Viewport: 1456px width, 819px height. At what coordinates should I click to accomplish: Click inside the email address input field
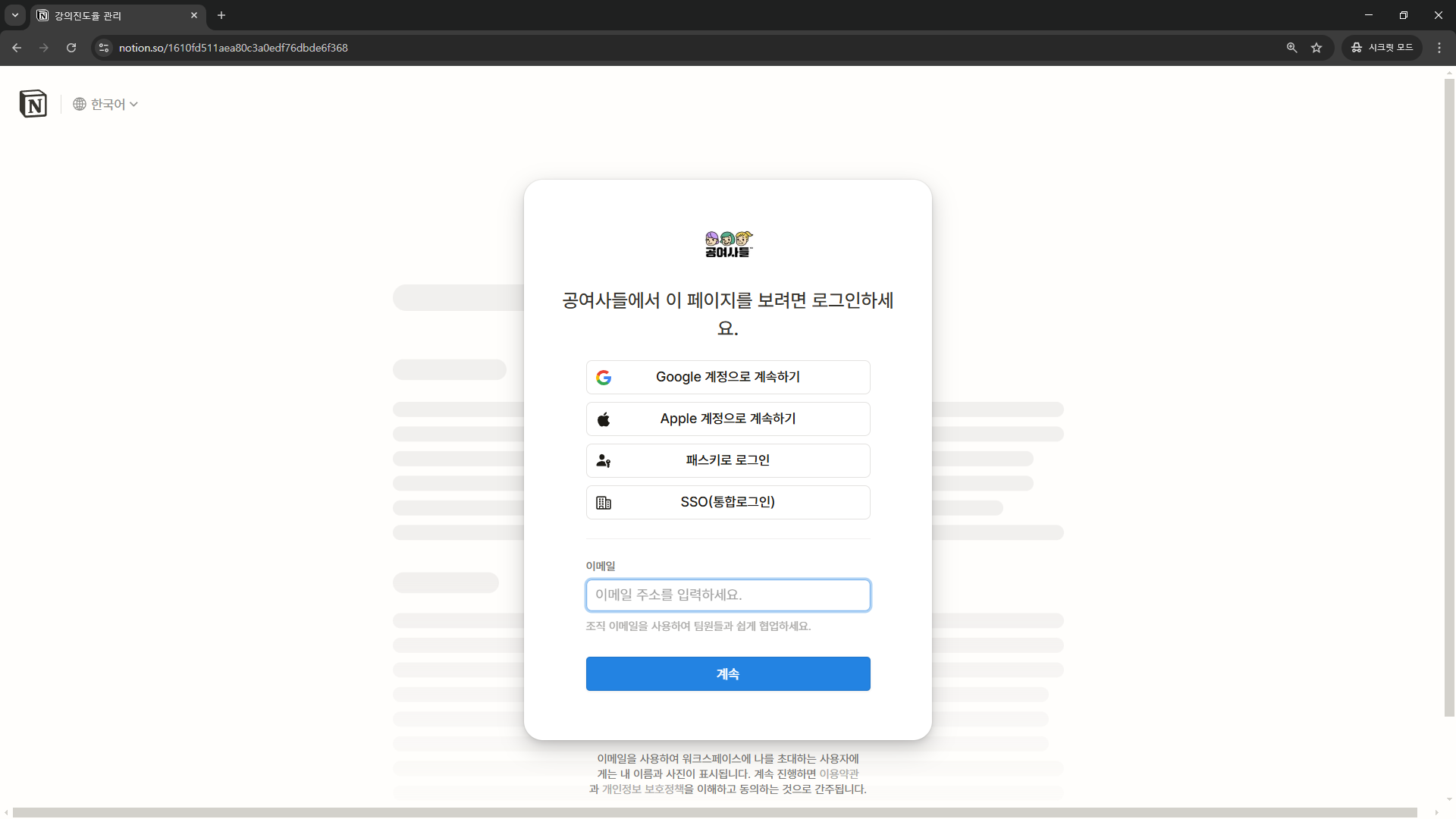pyautogui.click(x=727, y=595)
